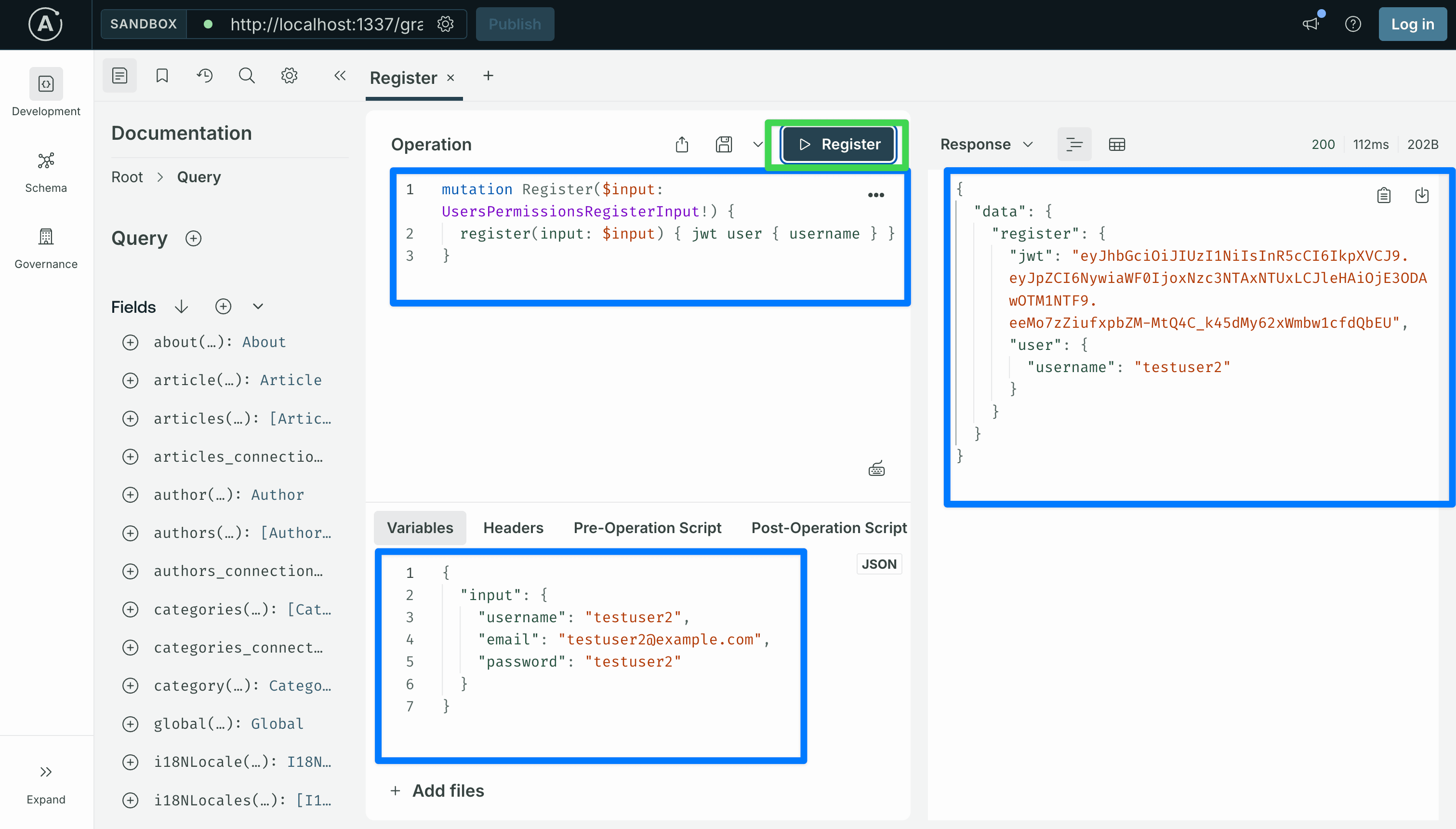Expand save options dropdown arrow
Image resolution: width=1456 pixels, height=829 pixels.
tap(757, 145)
